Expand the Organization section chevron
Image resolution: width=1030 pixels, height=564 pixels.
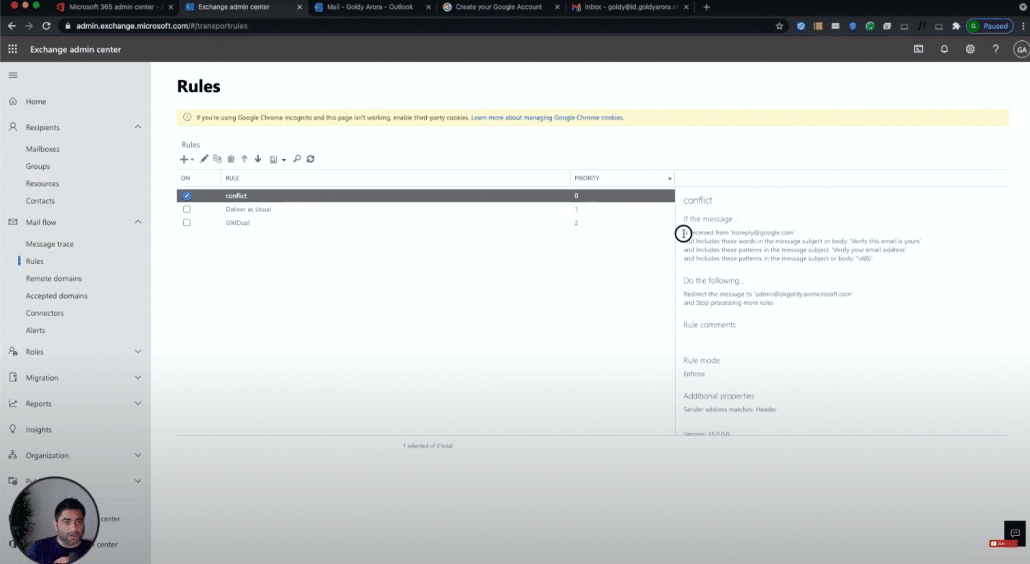tap(138, 455)
